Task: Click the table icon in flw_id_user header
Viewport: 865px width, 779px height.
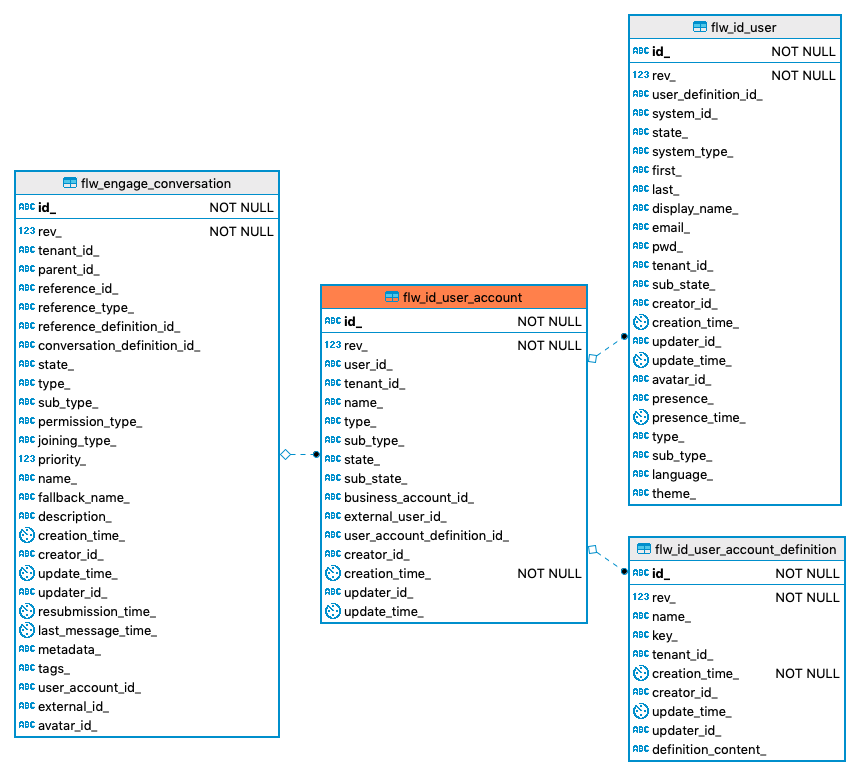Action: pyautogui.click(x=700, y=27)
